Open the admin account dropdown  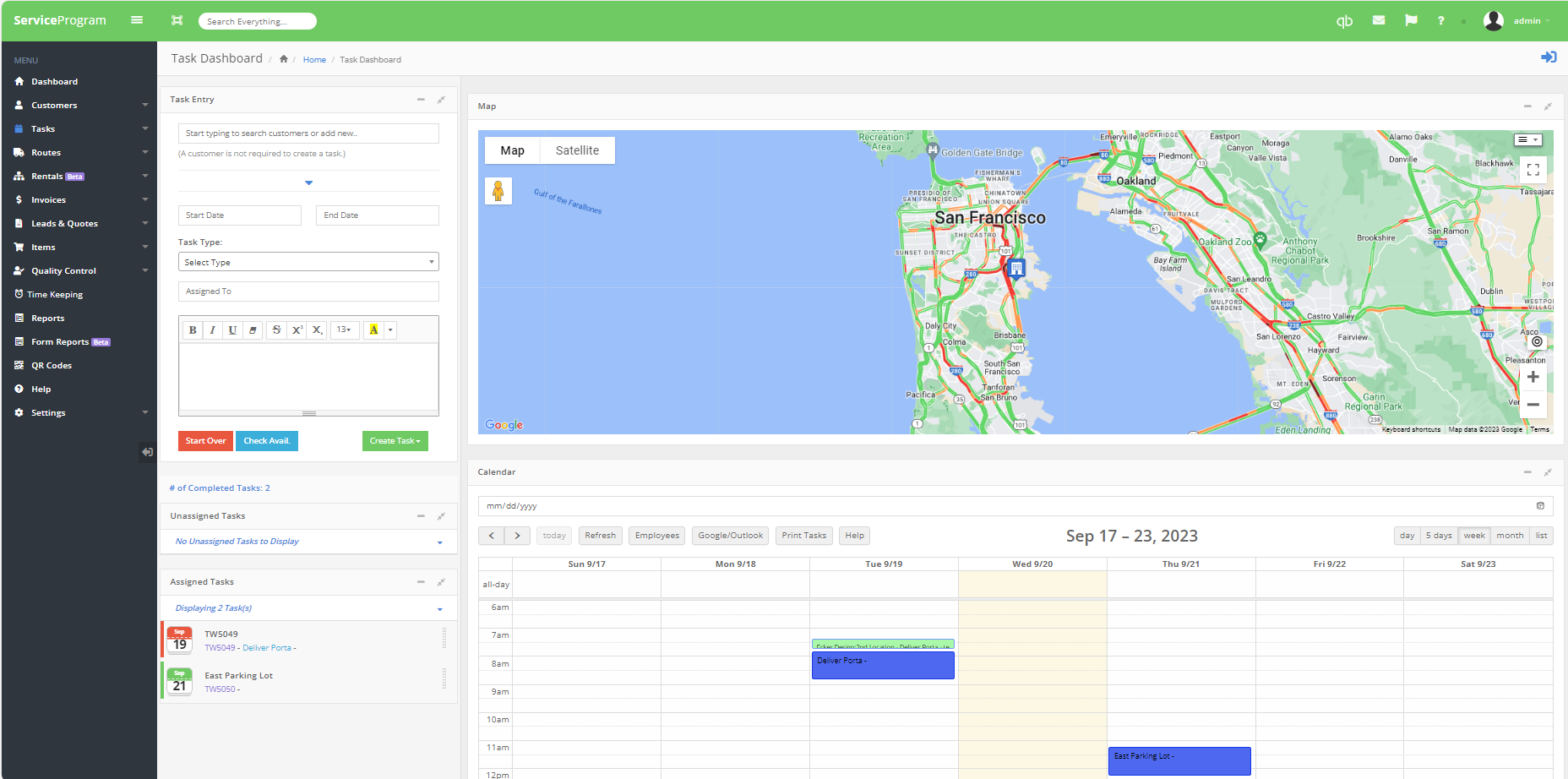pyautogui.click(x=1527, y=20)
